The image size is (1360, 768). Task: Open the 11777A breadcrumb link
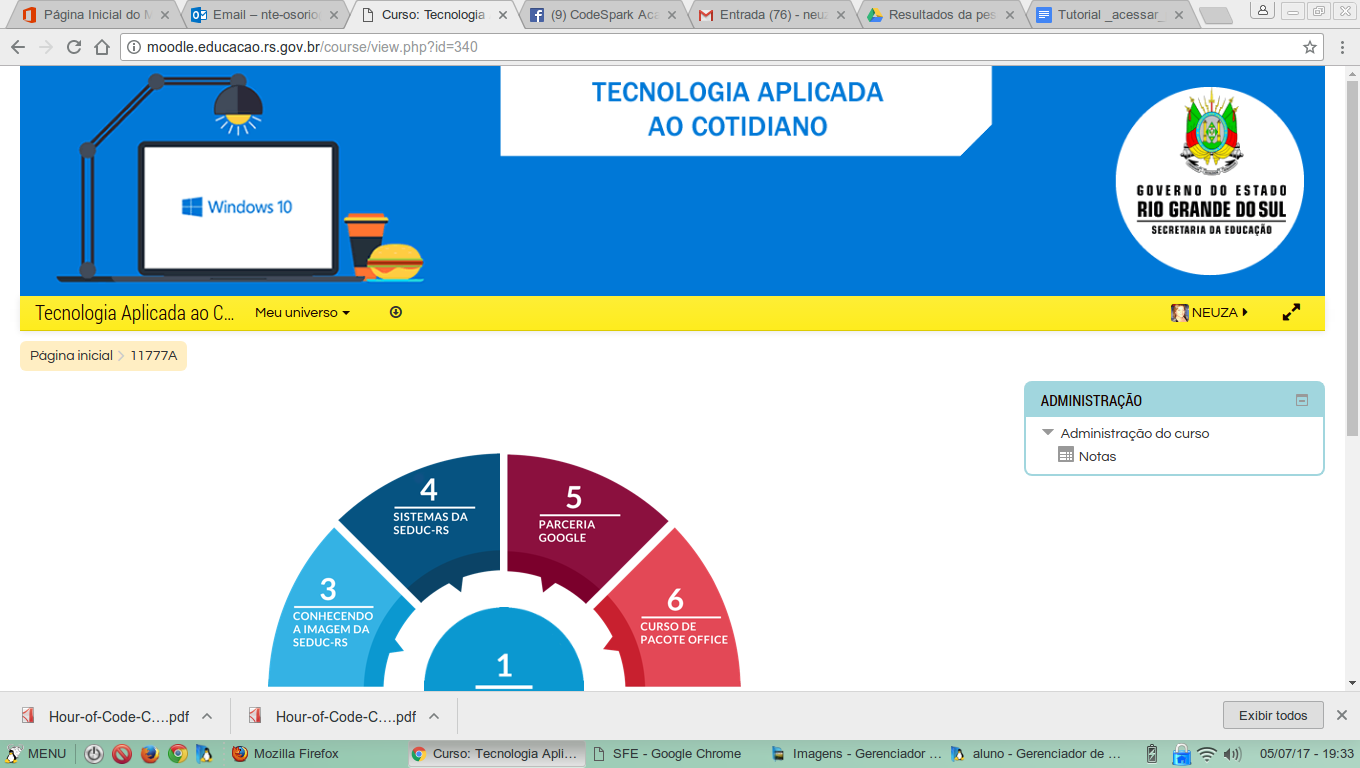point(153,355)
